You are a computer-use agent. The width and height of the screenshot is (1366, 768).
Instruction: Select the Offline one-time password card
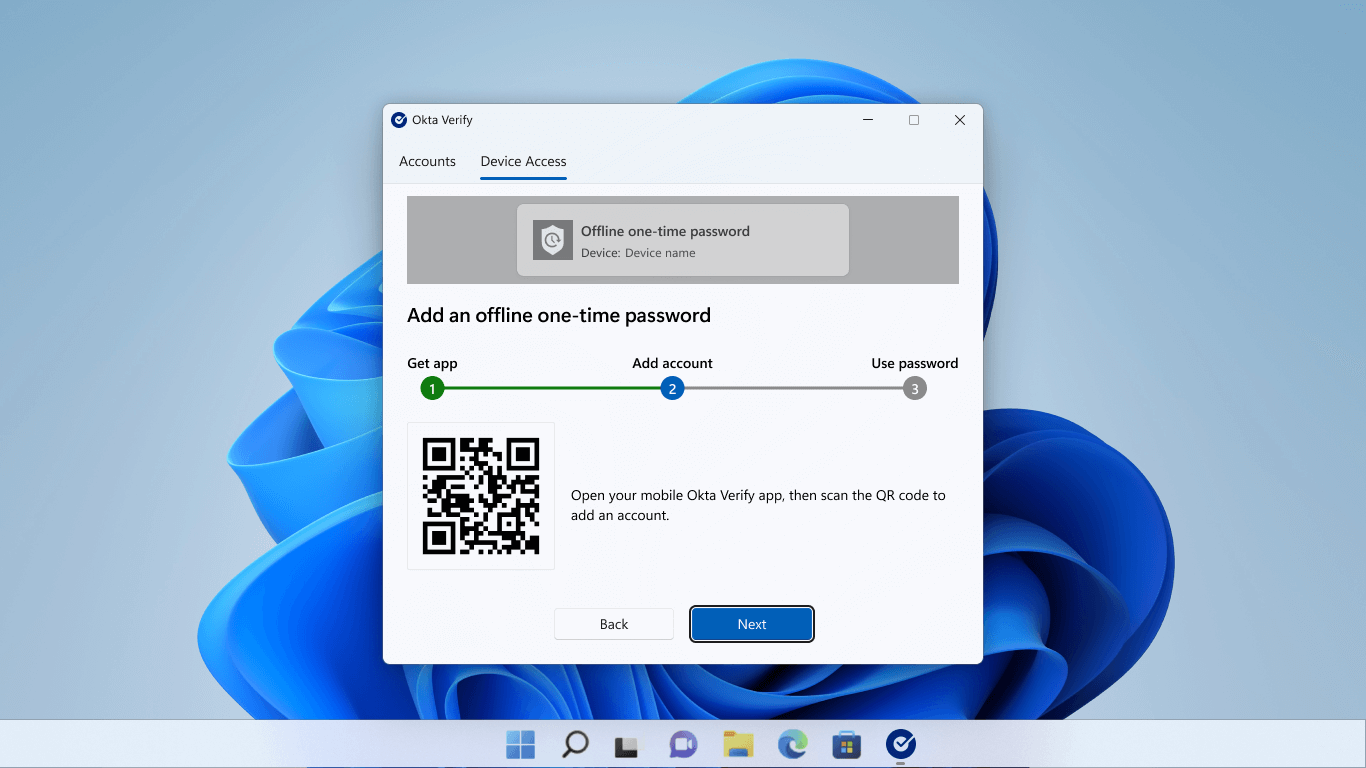click(x=682, y=240)
